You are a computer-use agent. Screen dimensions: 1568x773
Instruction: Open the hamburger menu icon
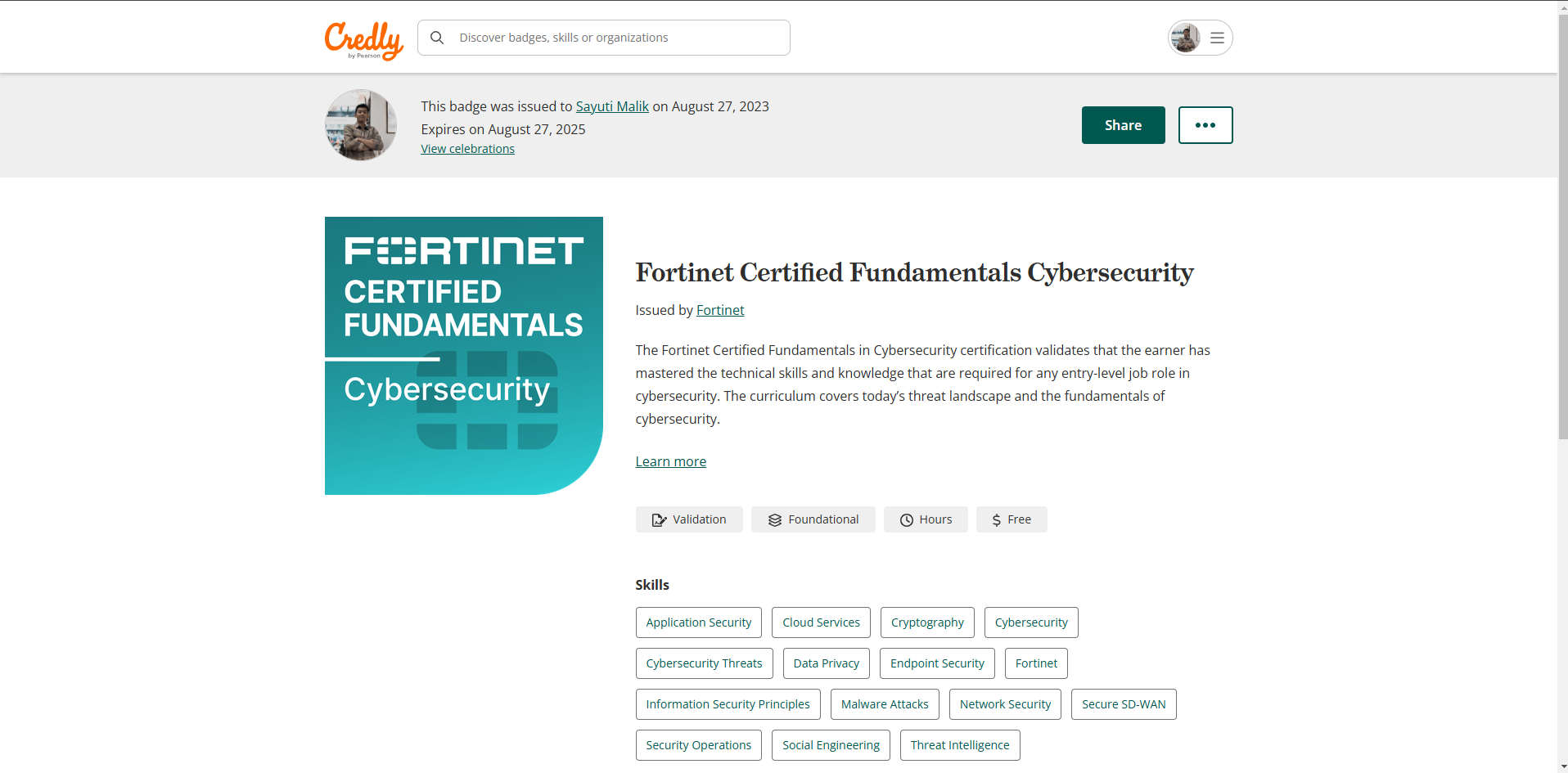1217,38
